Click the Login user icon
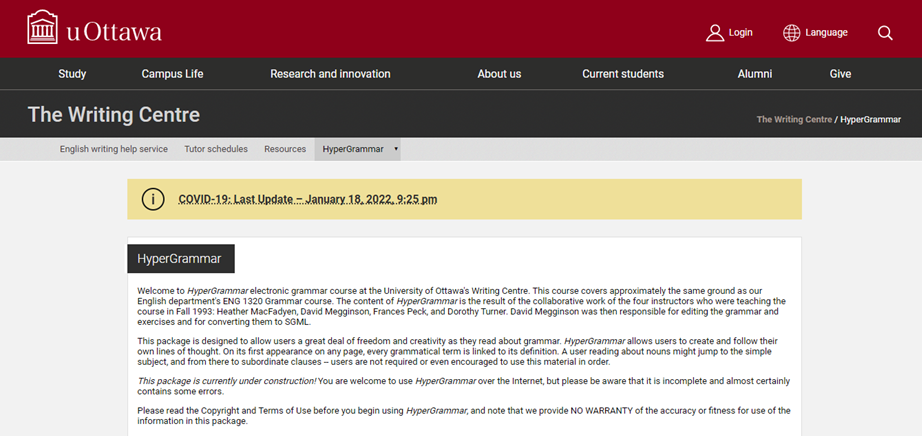The width and height of the screenshot is (922, 436). [714, 33]
